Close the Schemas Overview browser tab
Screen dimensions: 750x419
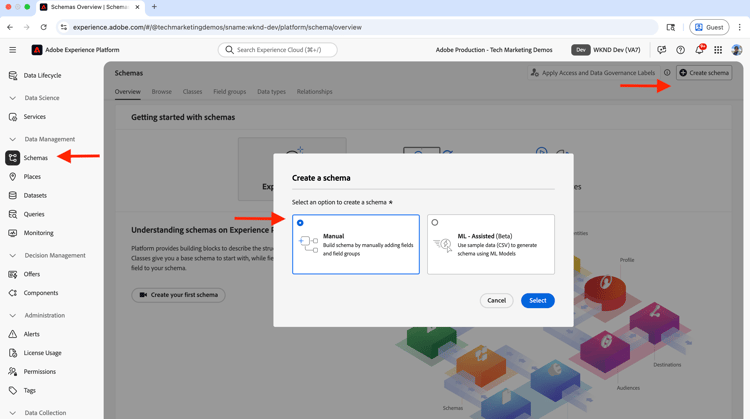pos(138,7)
